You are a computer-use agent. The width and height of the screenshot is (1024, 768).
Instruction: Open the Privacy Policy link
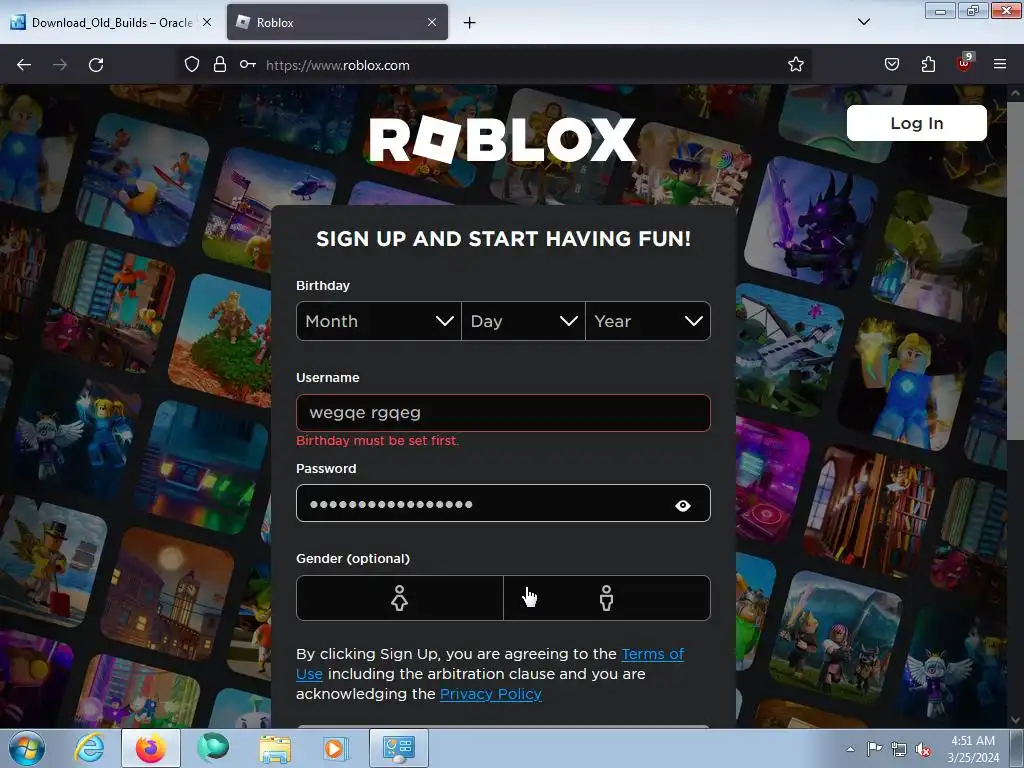490,694
